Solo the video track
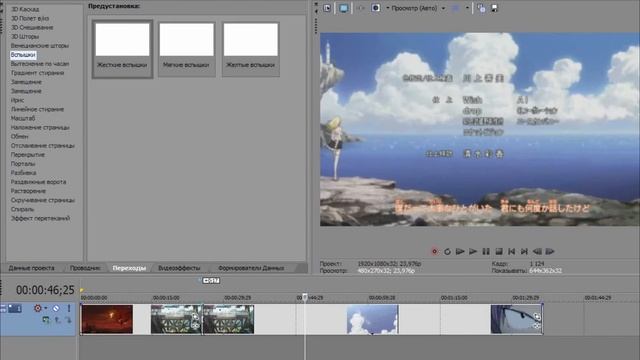The height and width of the screenshot is (360, 640). pos(69,308)
